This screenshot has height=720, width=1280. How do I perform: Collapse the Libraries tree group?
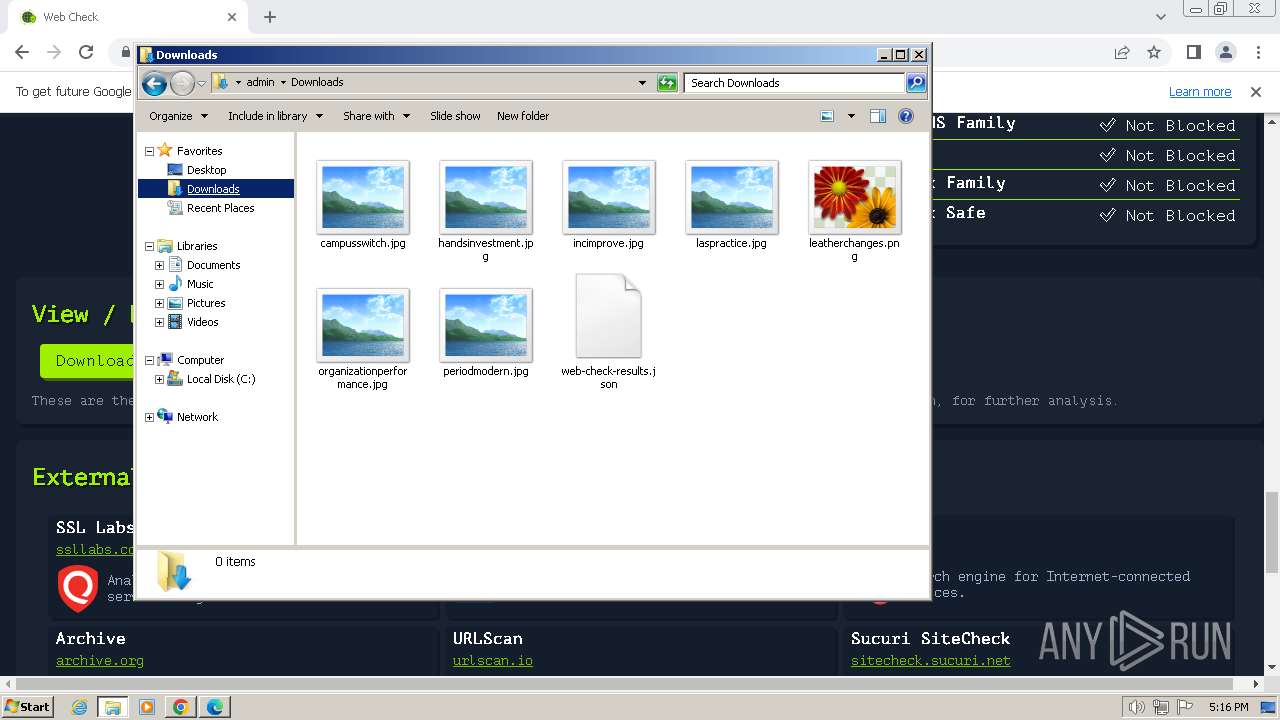(x=150, y=246)
